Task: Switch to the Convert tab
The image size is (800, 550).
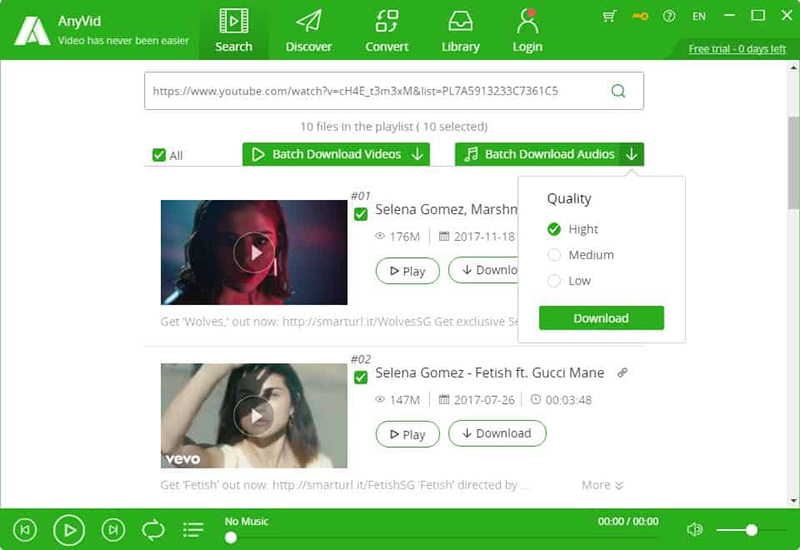Action: coord(387,31)
